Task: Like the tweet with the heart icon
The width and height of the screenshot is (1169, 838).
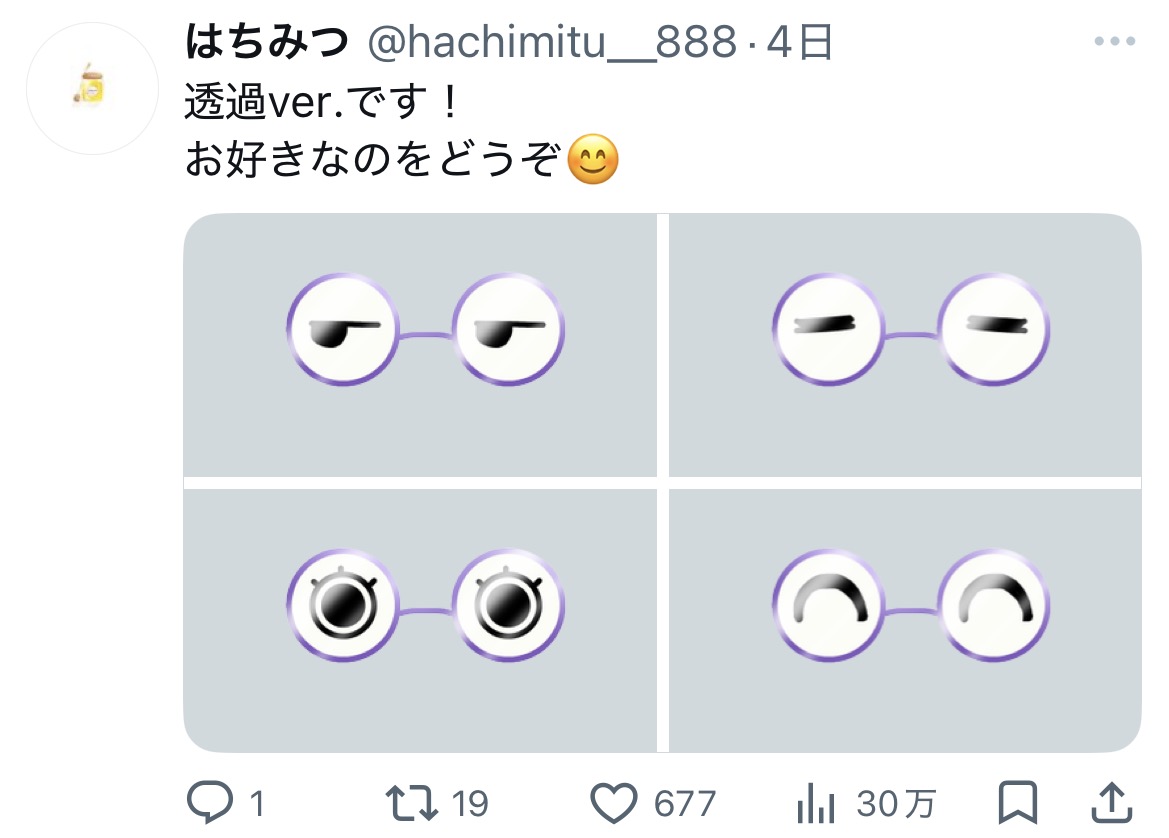Action: tap(613, 802)
